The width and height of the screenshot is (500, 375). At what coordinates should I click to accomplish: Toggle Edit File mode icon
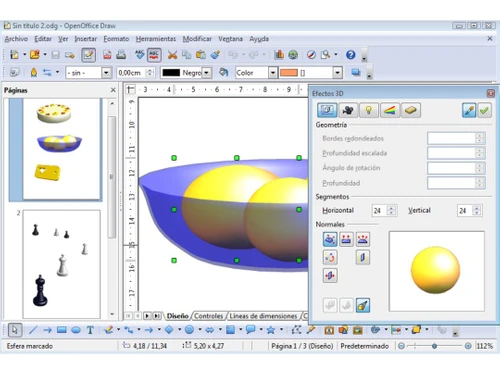(88, 55)
